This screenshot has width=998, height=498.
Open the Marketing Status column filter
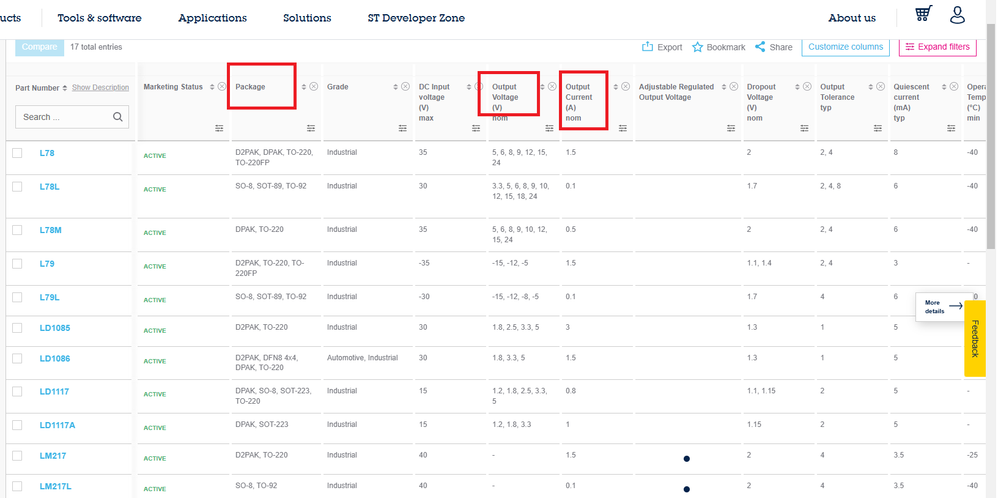coord(220,128)
